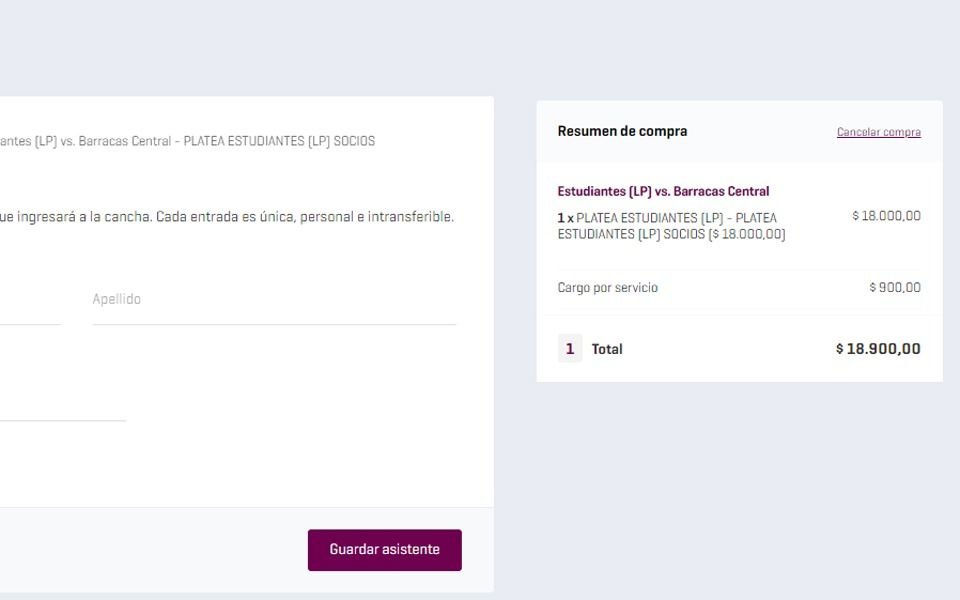Select the bold 1 x quantity prefix in summary
Image resolution: width=960 pixels, height=600 pixels.
coord(566,218)
